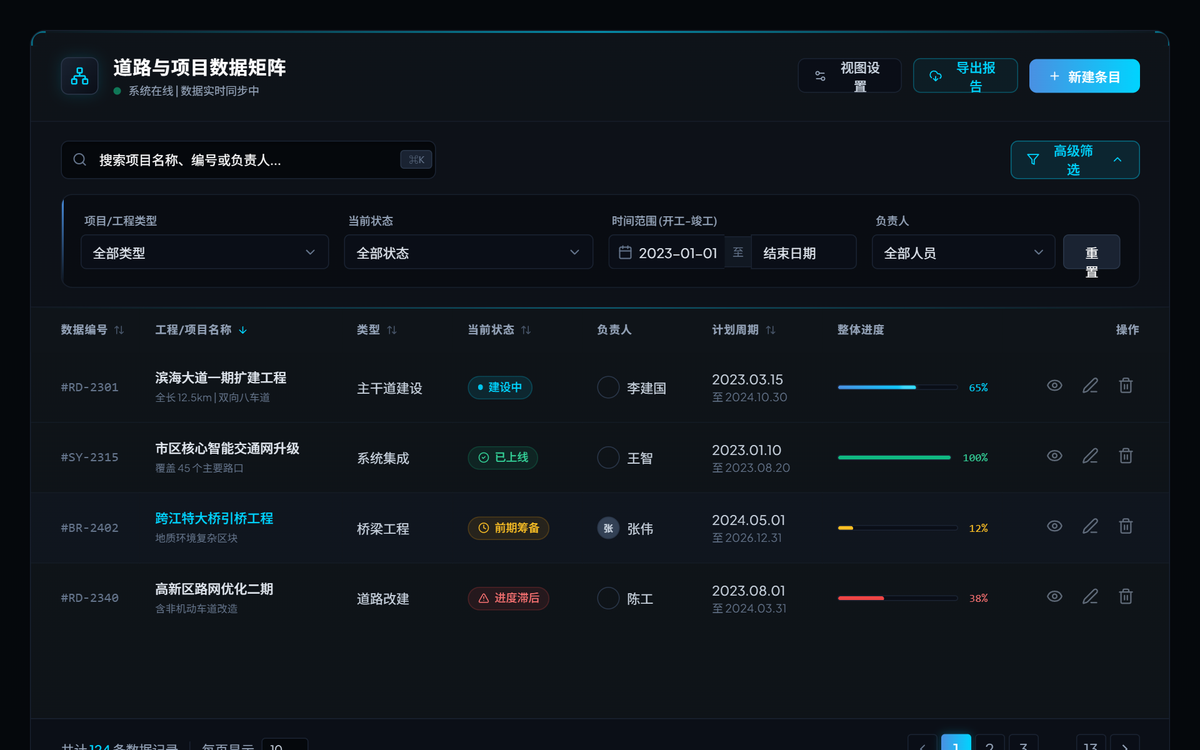Open 滨海大道一期扩建工程 project name
The height and width of the screenshot is (750, 1200).
pos(221,378)
